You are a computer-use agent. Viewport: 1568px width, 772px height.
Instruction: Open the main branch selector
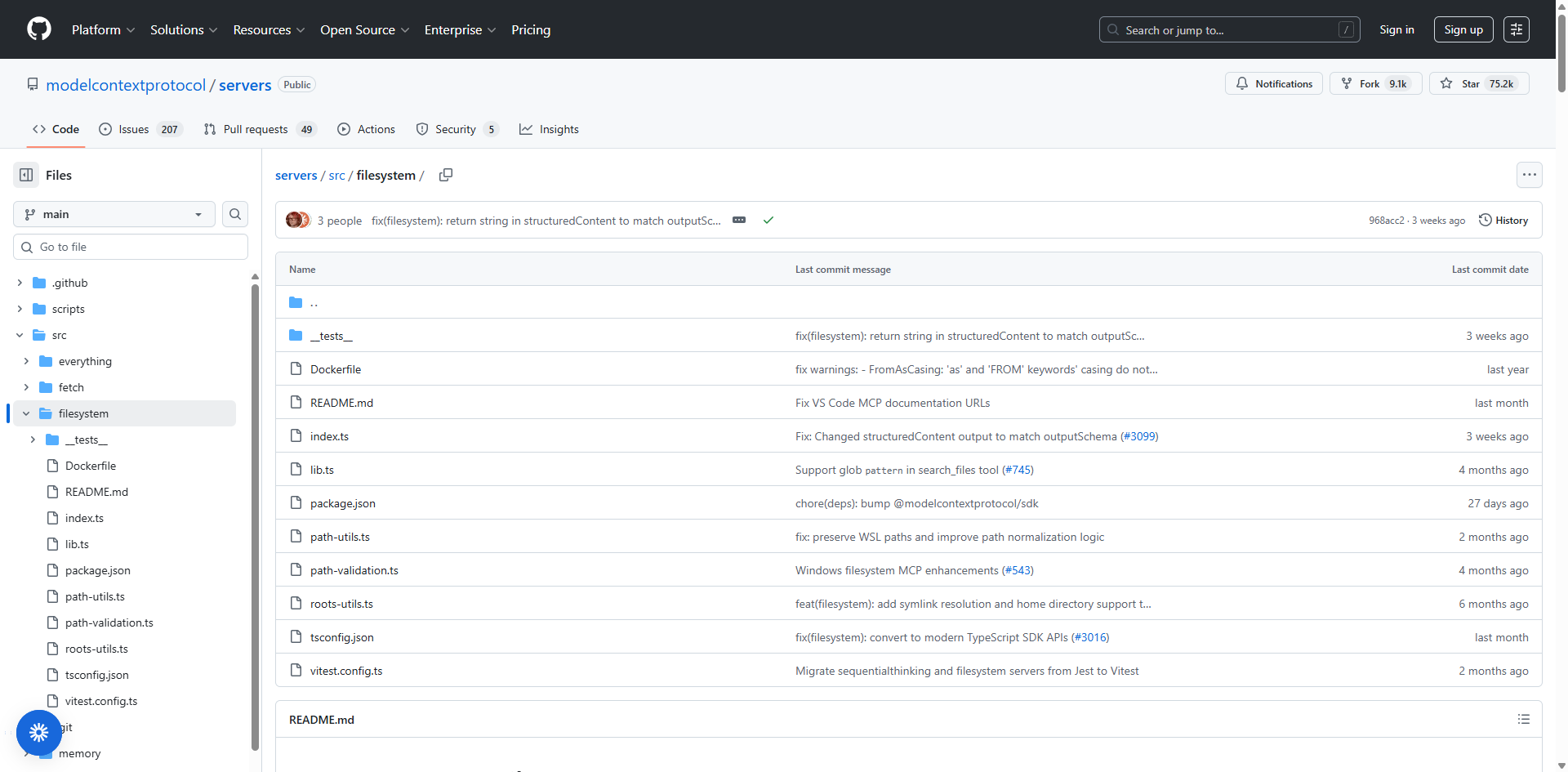point(113,214)
